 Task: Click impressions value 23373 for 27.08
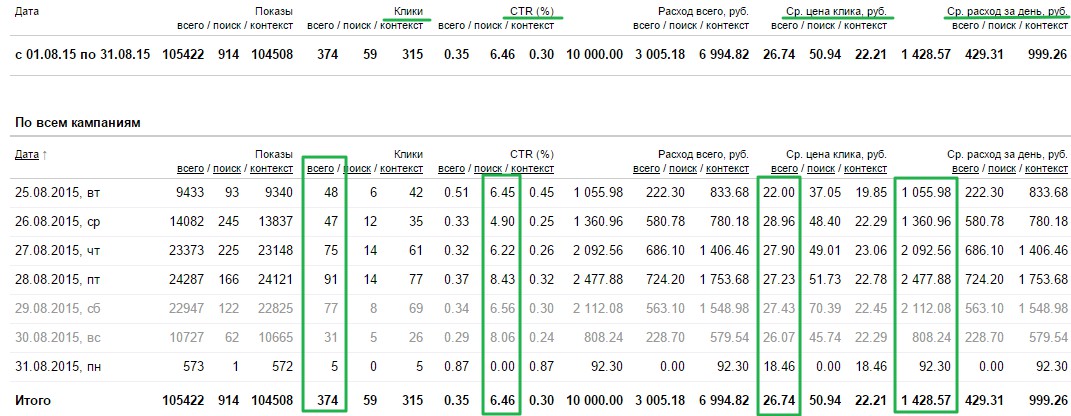pyautogui.click(x=187, y=251)
